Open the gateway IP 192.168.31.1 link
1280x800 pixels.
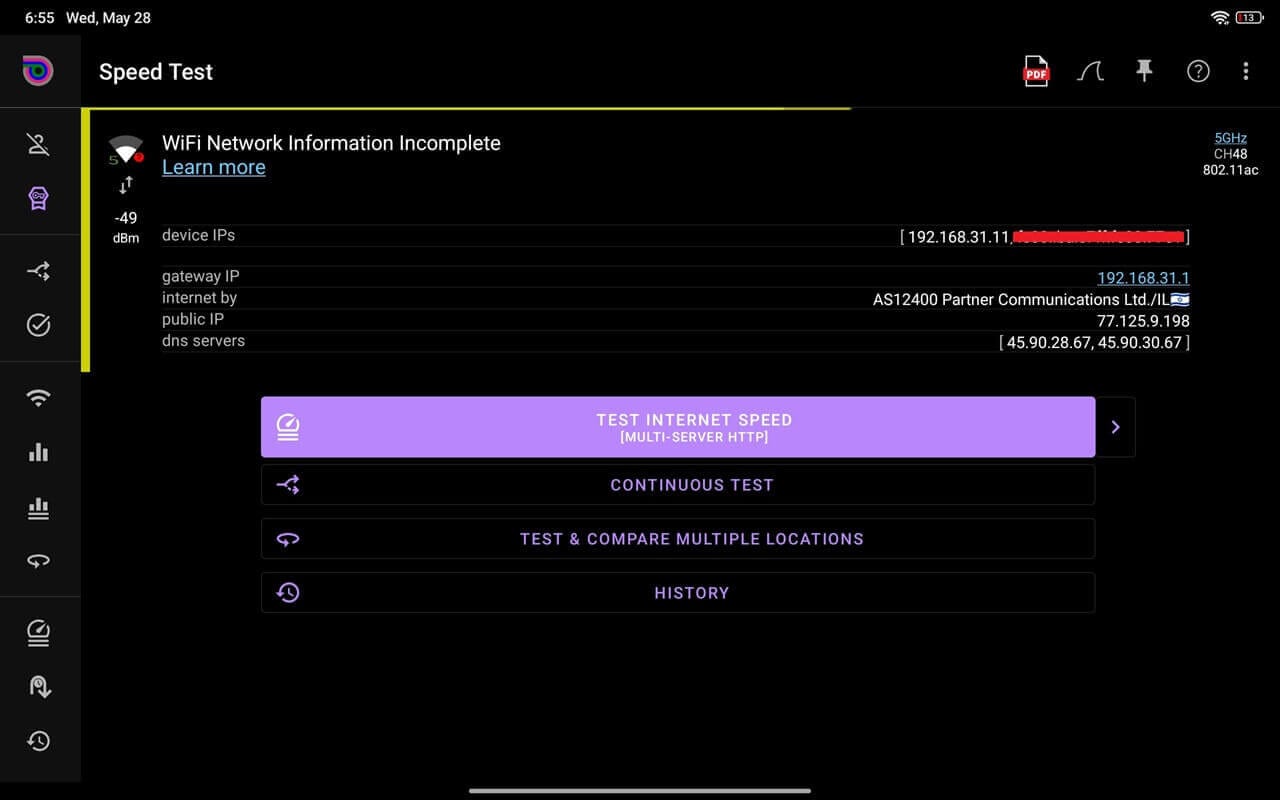click(1143, 278)
